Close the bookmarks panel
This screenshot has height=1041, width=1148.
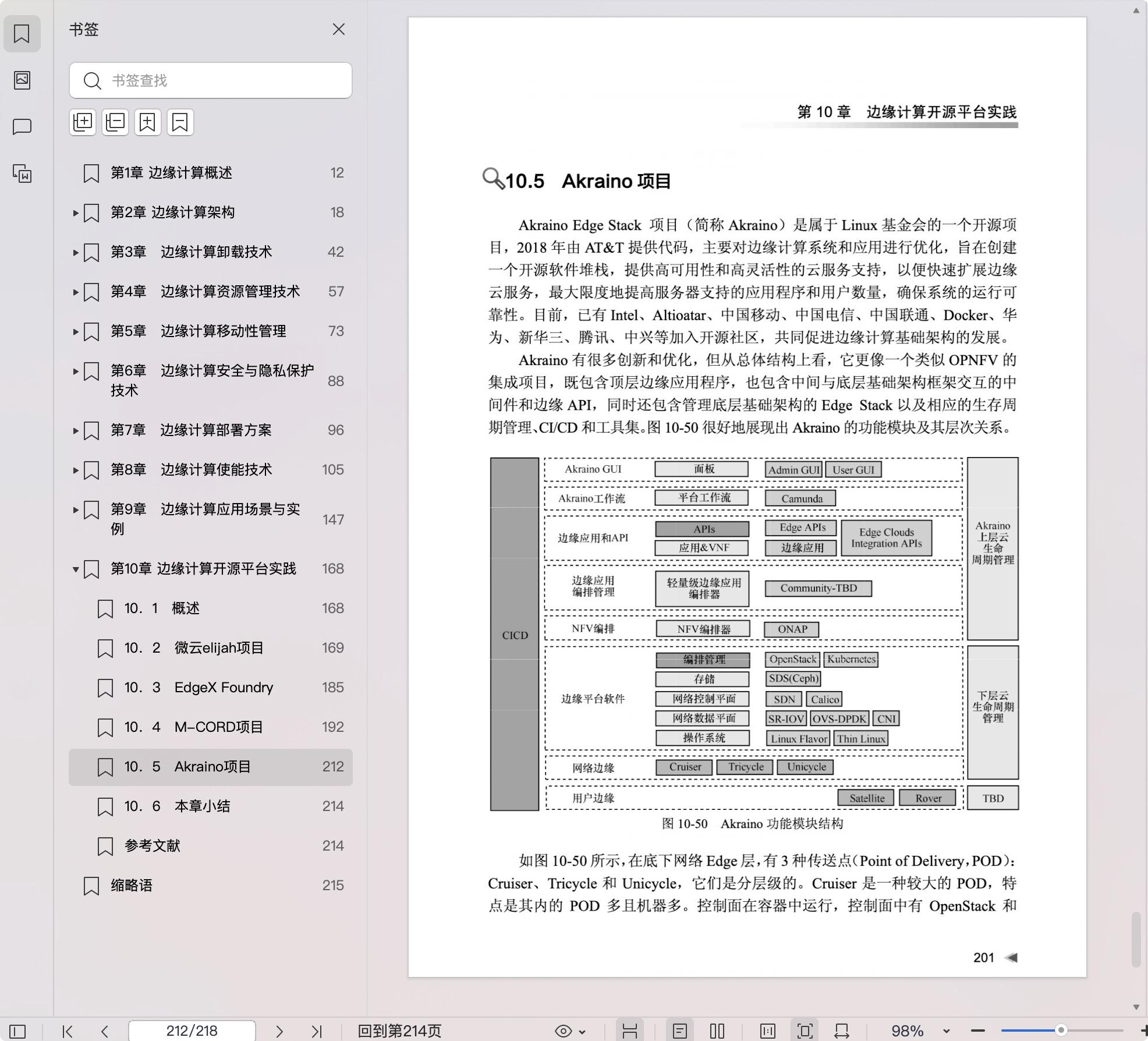pyautogui.click(x=338, y=29)
